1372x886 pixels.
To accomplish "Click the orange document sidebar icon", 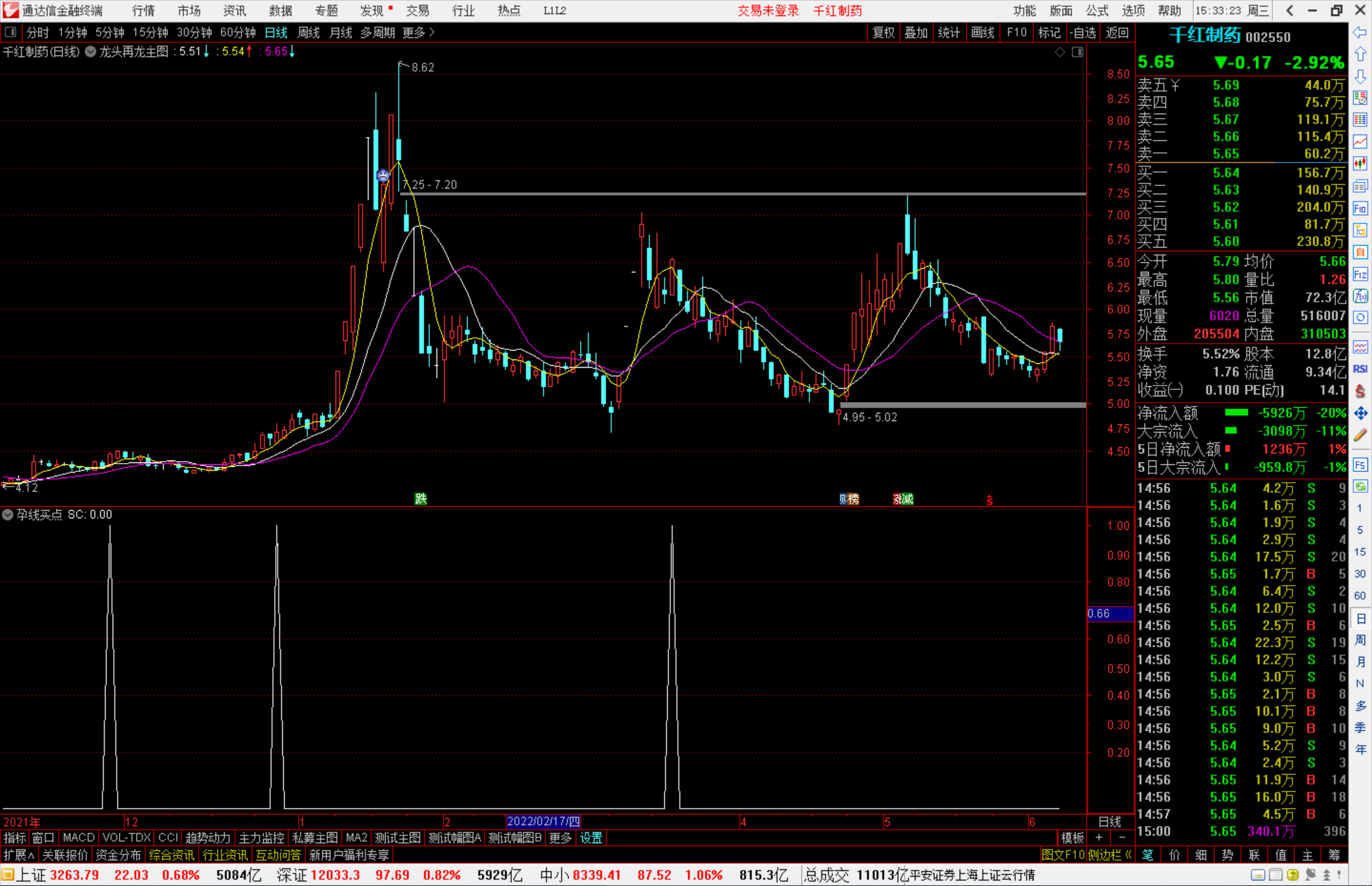I will pyautogui.click(x=1360, y=252).
